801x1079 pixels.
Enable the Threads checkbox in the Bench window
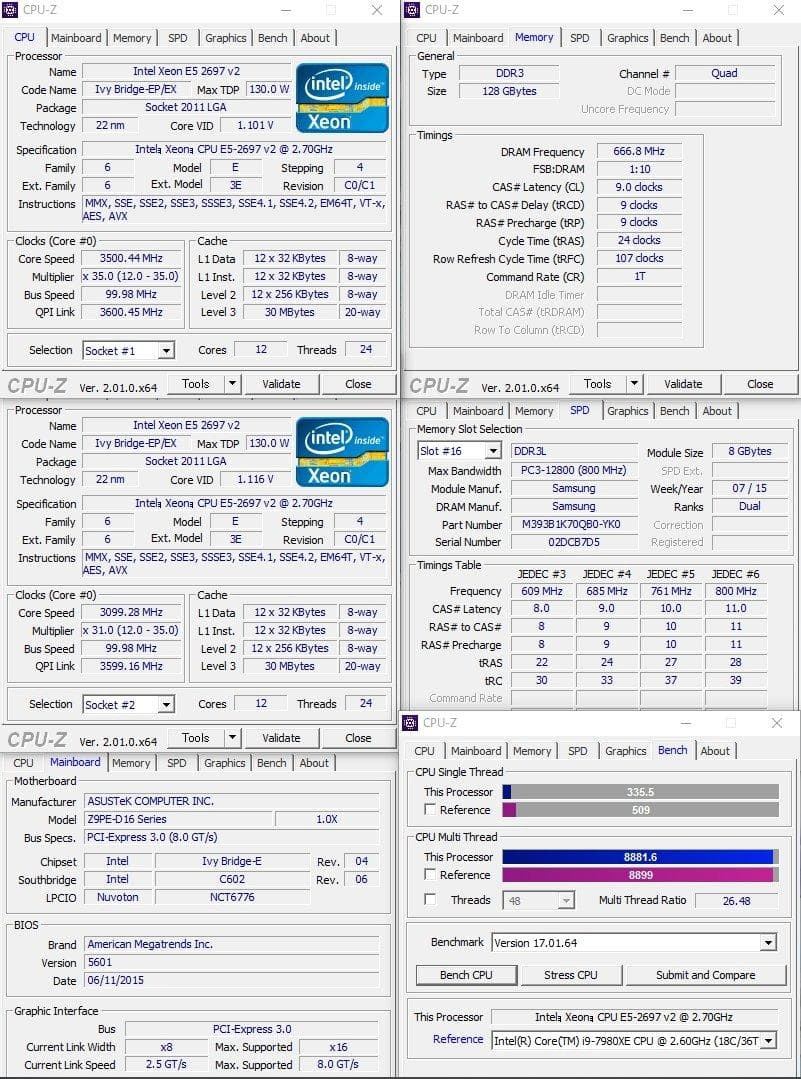pos(430,899)
